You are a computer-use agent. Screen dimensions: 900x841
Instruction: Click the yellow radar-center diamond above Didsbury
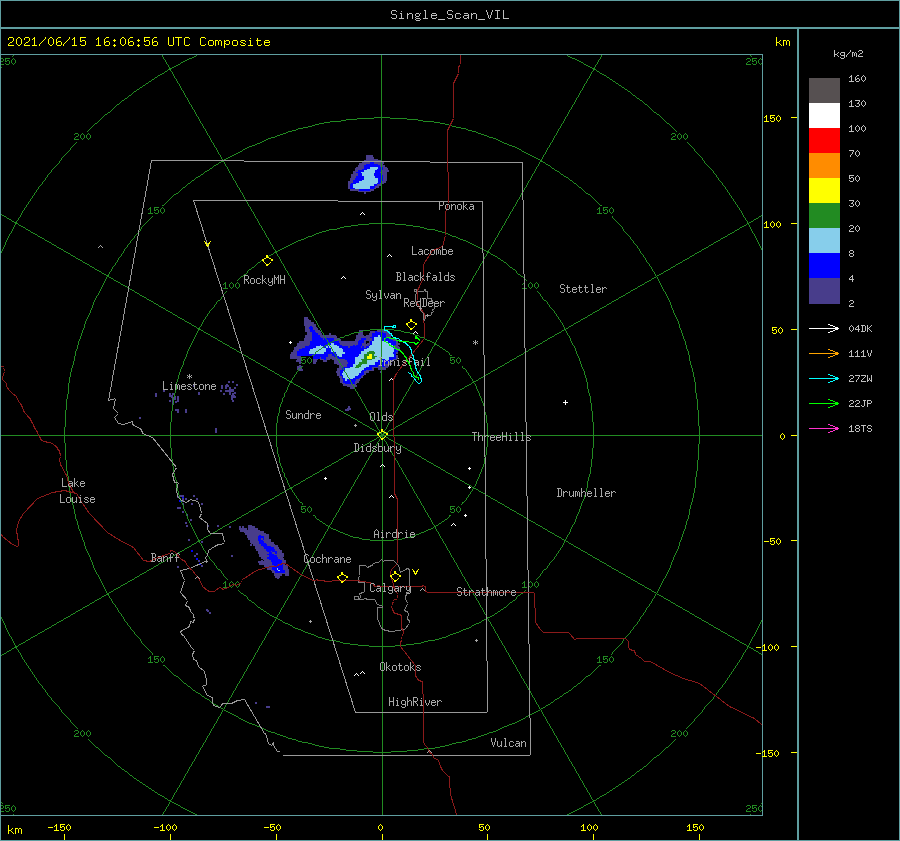[382, 435]
